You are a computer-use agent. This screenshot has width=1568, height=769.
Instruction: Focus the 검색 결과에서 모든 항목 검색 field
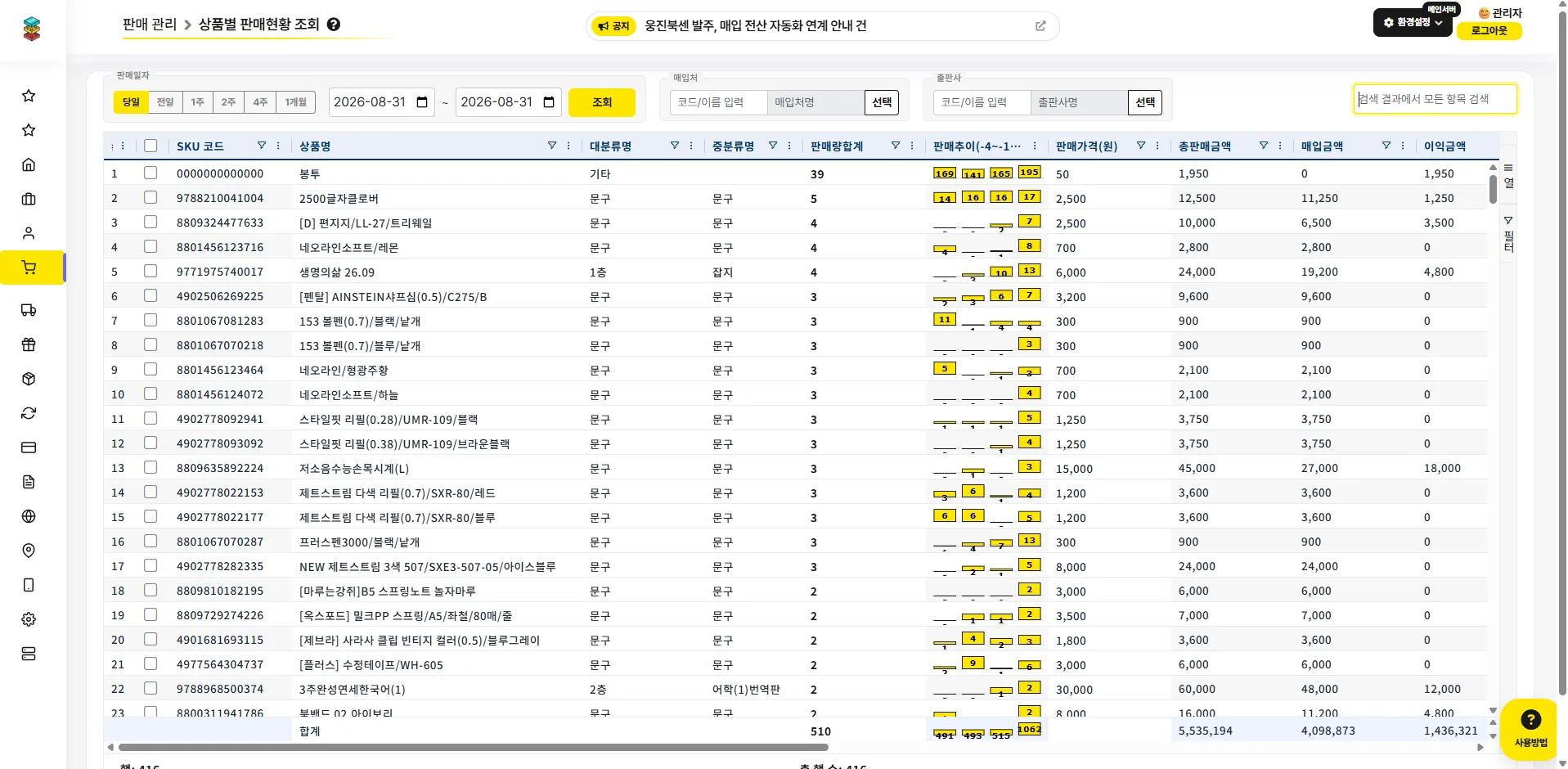pyautogui.click(x=1435, y=99)
